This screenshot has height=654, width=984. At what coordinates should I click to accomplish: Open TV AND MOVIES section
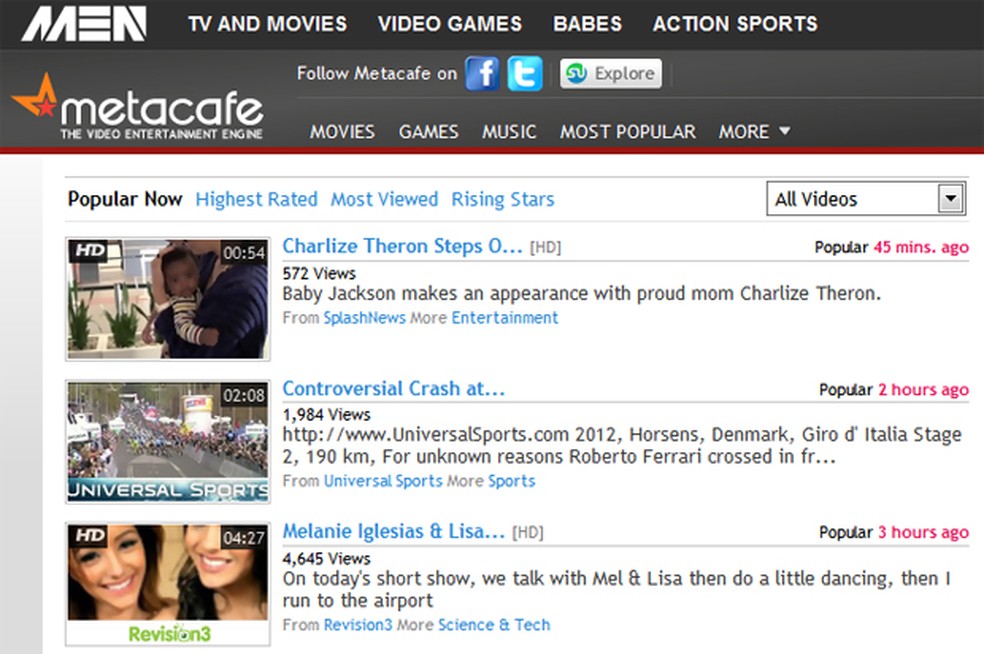point(267,24)
